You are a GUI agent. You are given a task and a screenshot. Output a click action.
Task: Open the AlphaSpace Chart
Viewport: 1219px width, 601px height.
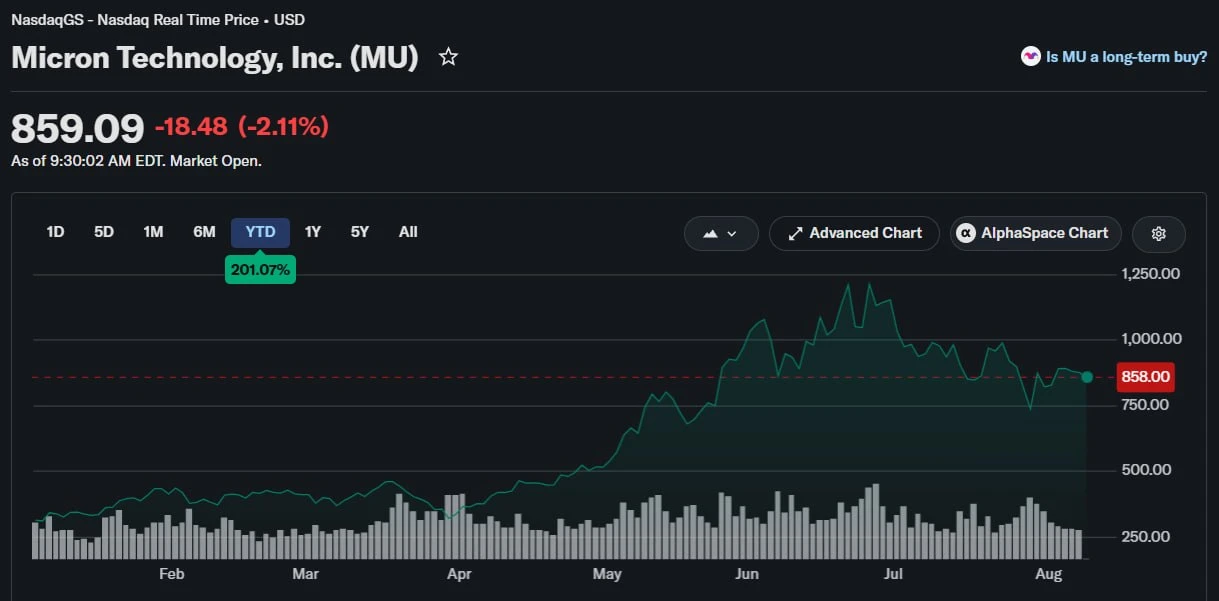(1036, 233)
